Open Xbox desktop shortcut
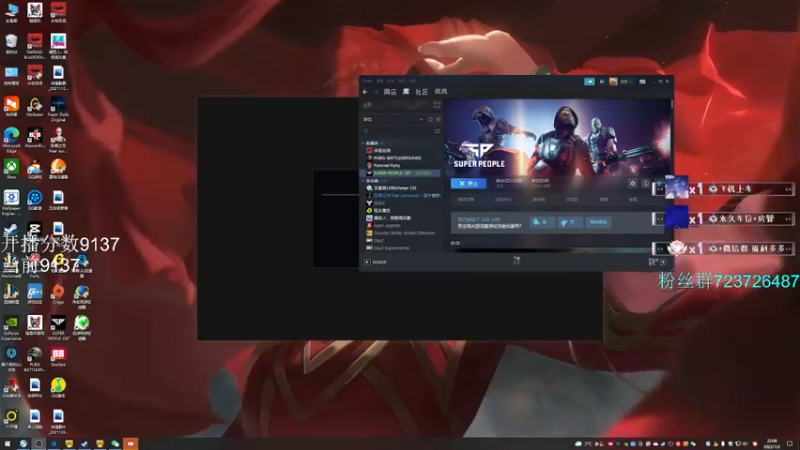This screenshot has height=450, width=800. point(11,169)
